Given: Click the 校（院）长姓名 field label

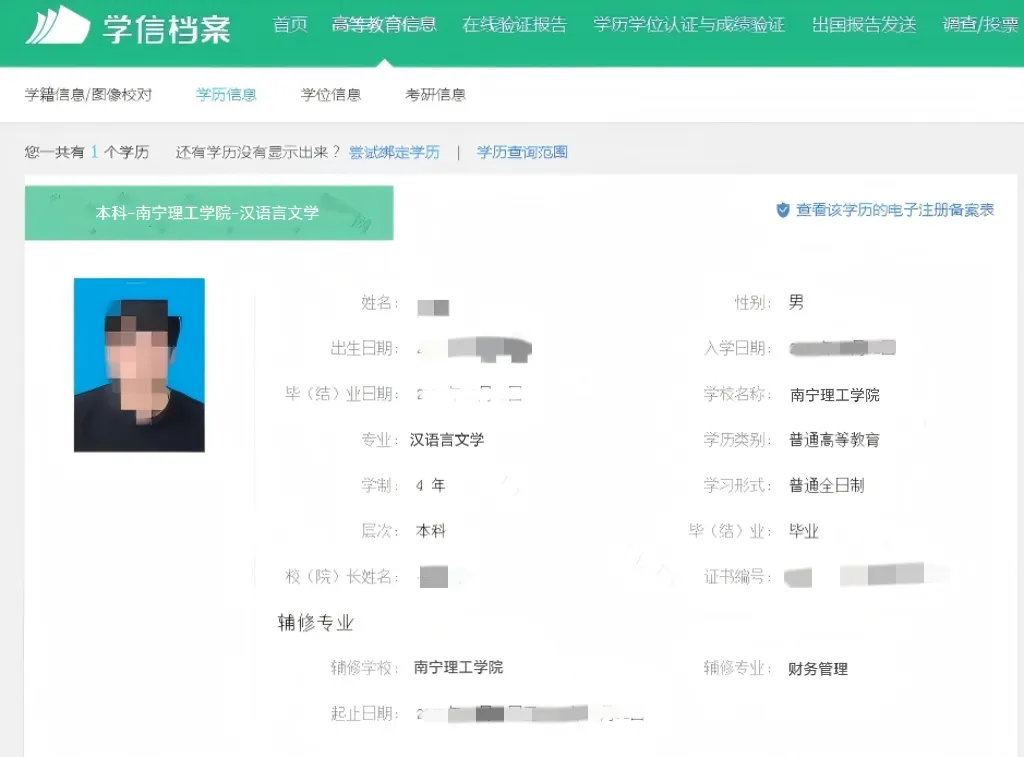Looking at the screenshot, I should click(342, 577).
